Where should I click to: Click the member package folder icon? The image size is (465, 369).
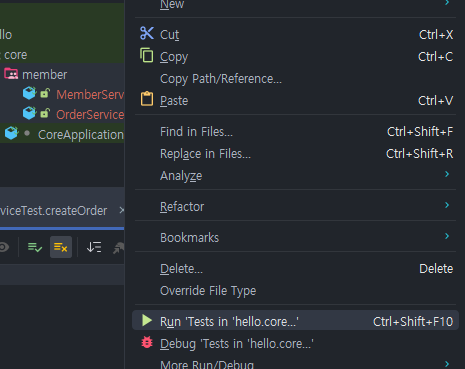(x=11, y=74)
